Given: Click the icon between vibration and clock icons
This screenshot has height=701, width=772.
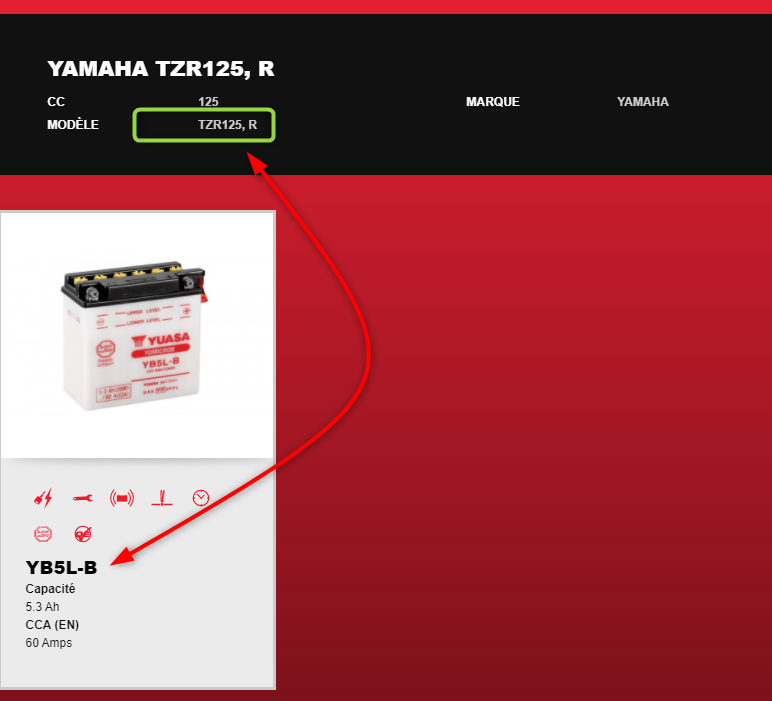Looking at the screenshot, I should 161,498.
